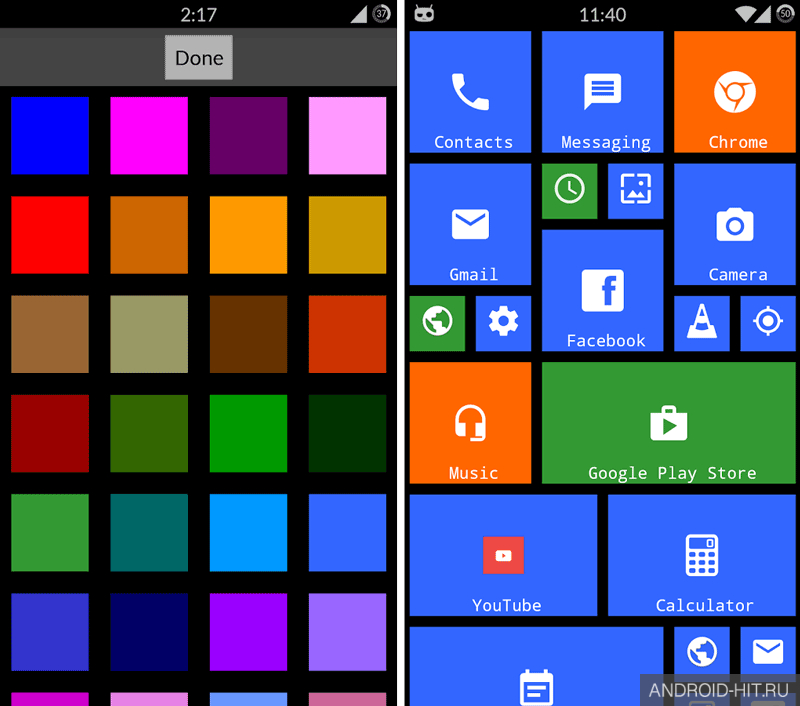Open the location target tile
Viewport: 800px width, 706px height.
(x=768, y=323)
